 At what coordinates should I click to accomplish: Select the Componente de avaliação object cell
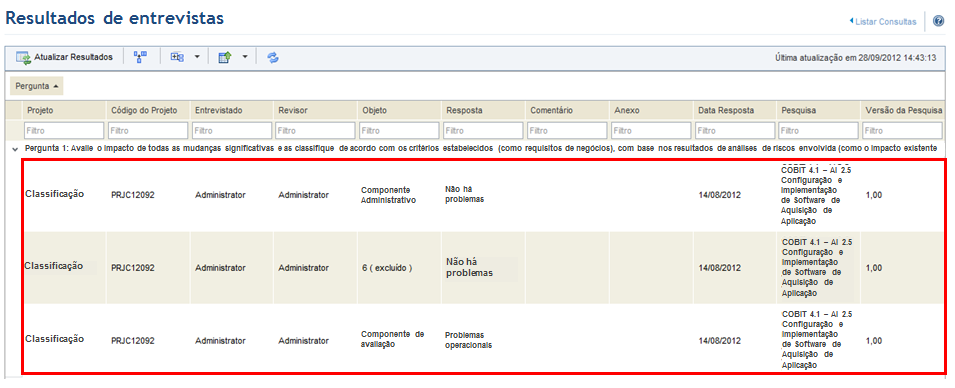392,339
